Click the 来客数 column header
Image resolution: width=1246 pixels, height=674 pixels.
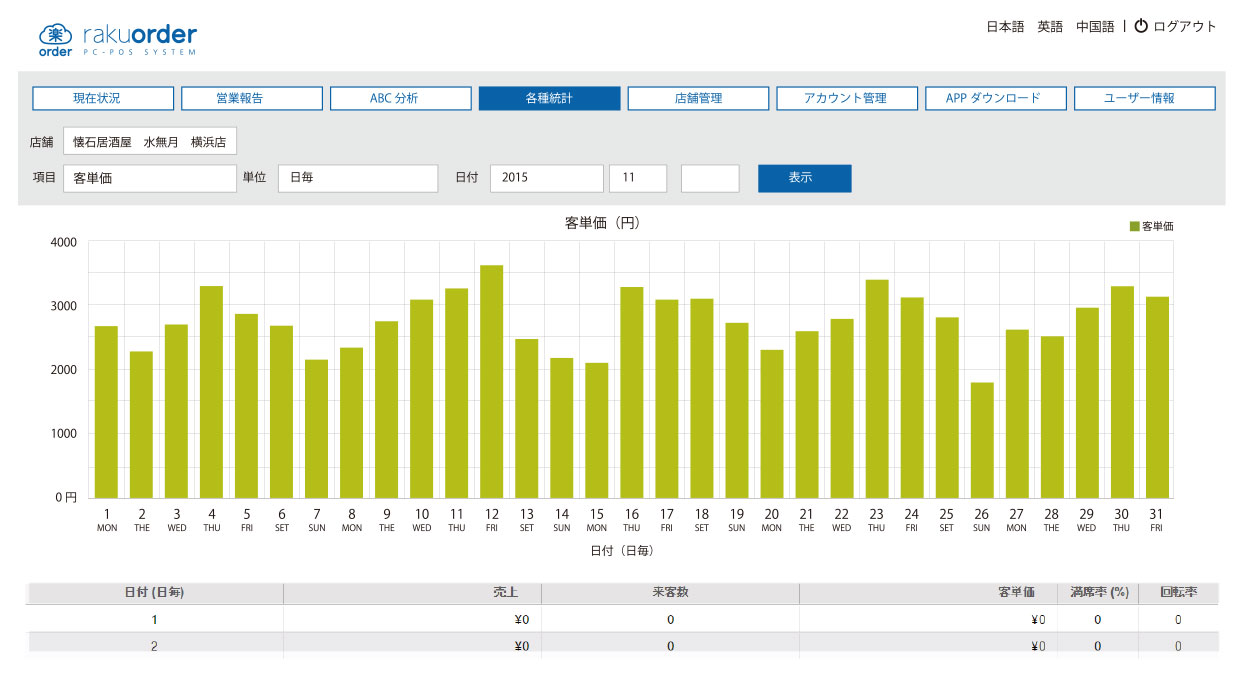point(670,592)
